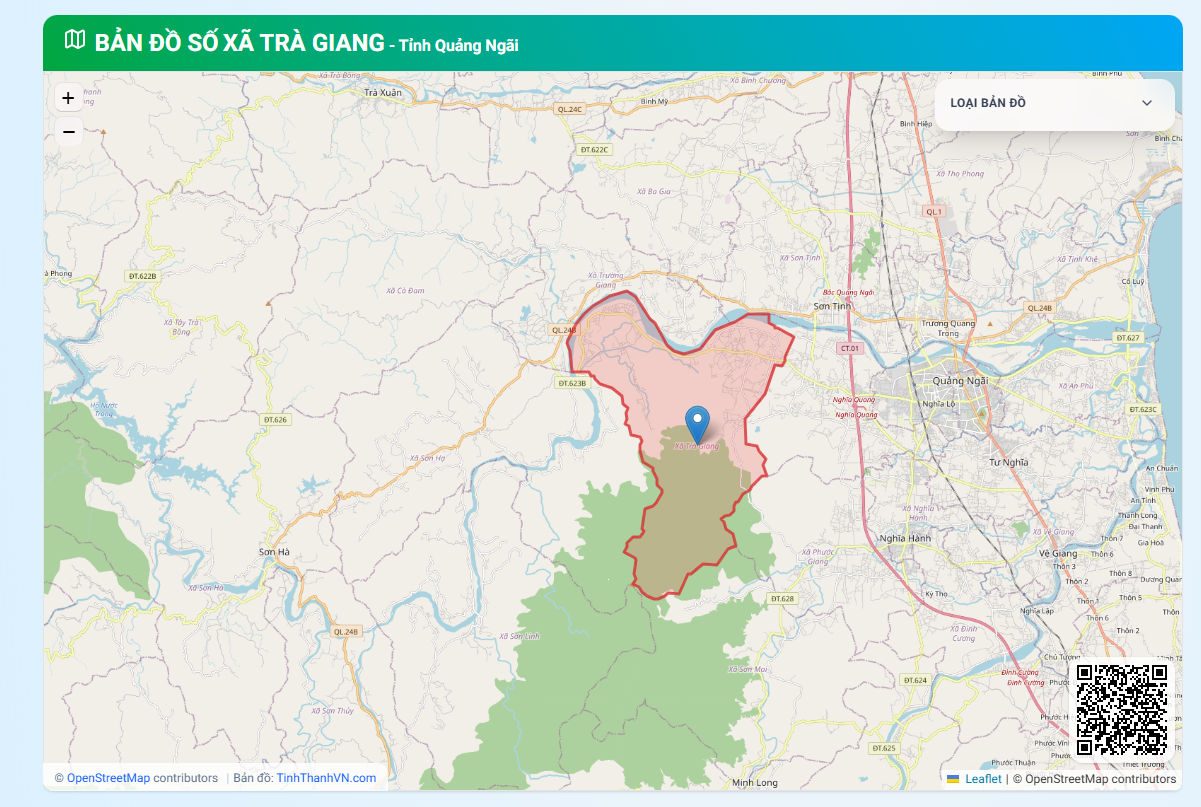Click the Trương Quang Trọng label
The image size is (1201, 807).
coord(948,328)
